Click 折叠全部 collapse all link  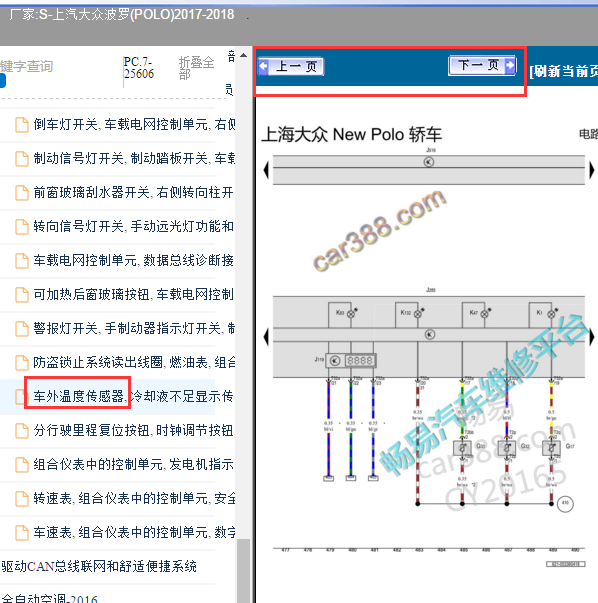point(196,67)
